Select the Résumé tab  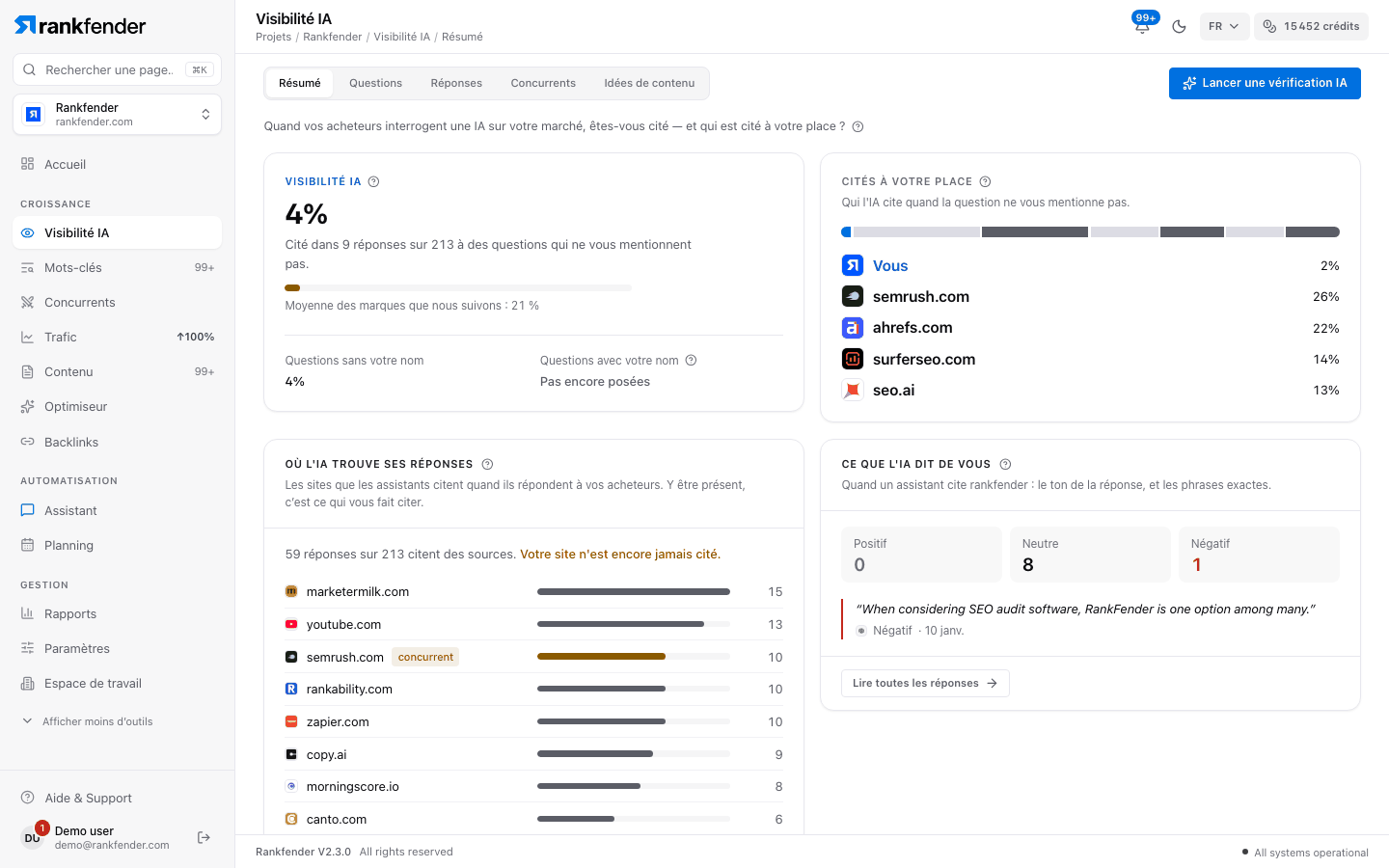click(x=300, y=83)
